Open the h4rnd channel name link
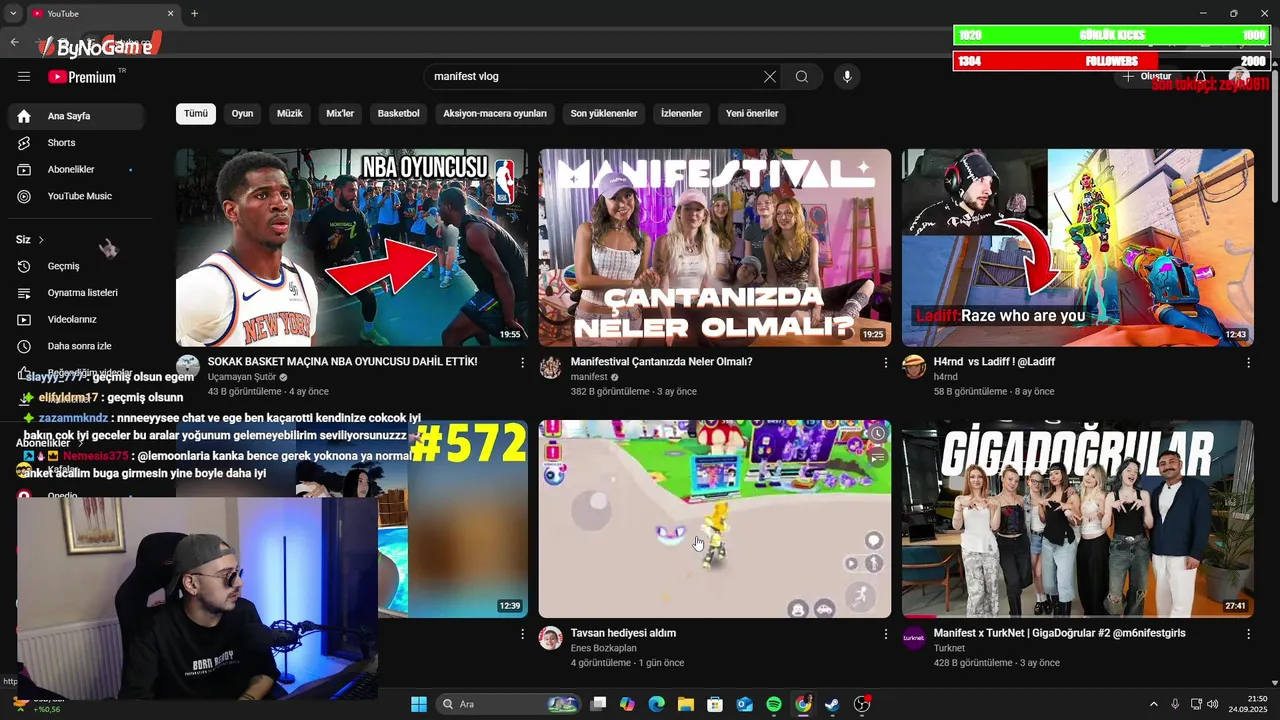The height and width of the screenshot is (720, 1280). 945,377
